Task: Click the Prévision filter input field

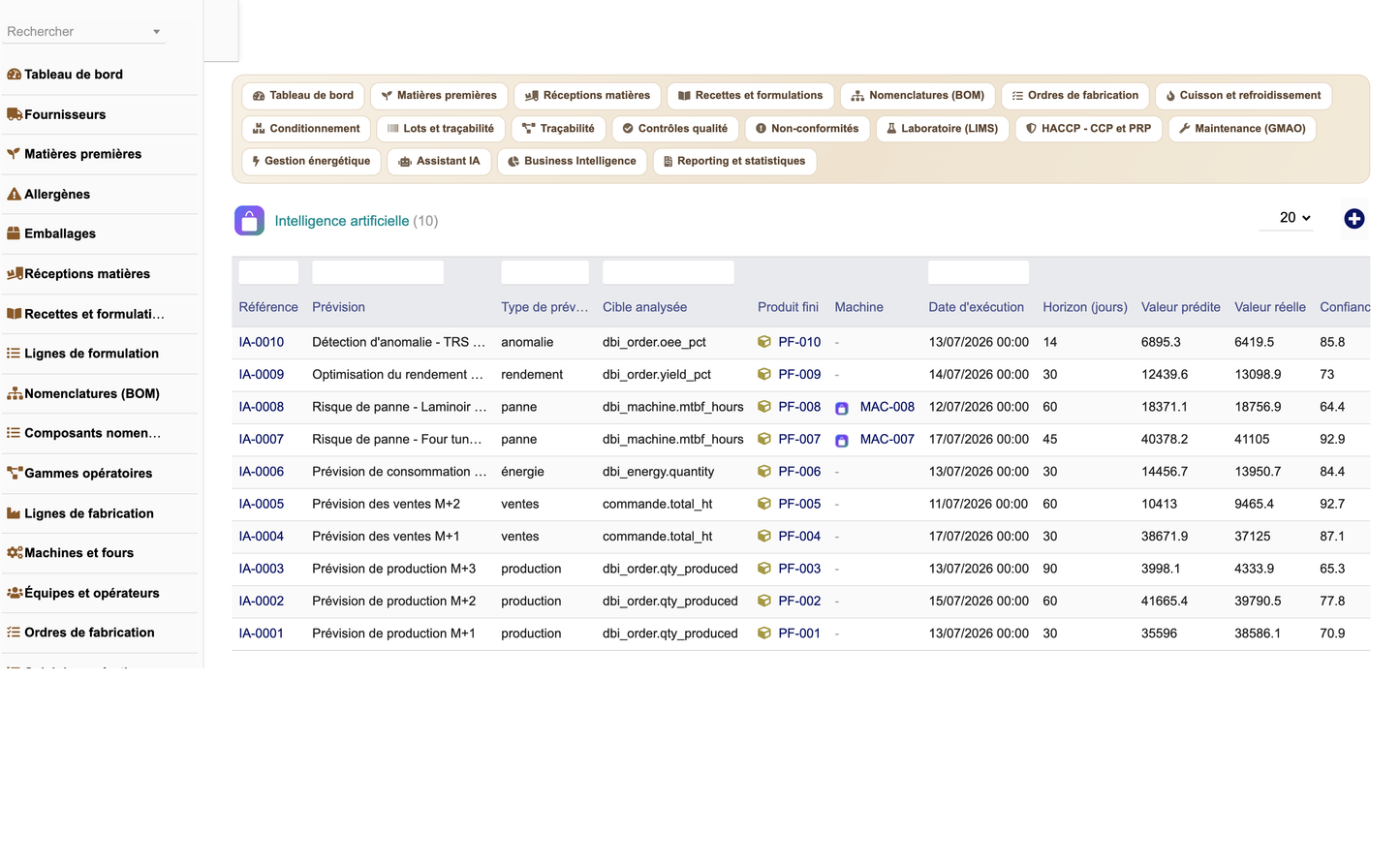Action: (378, 272)
